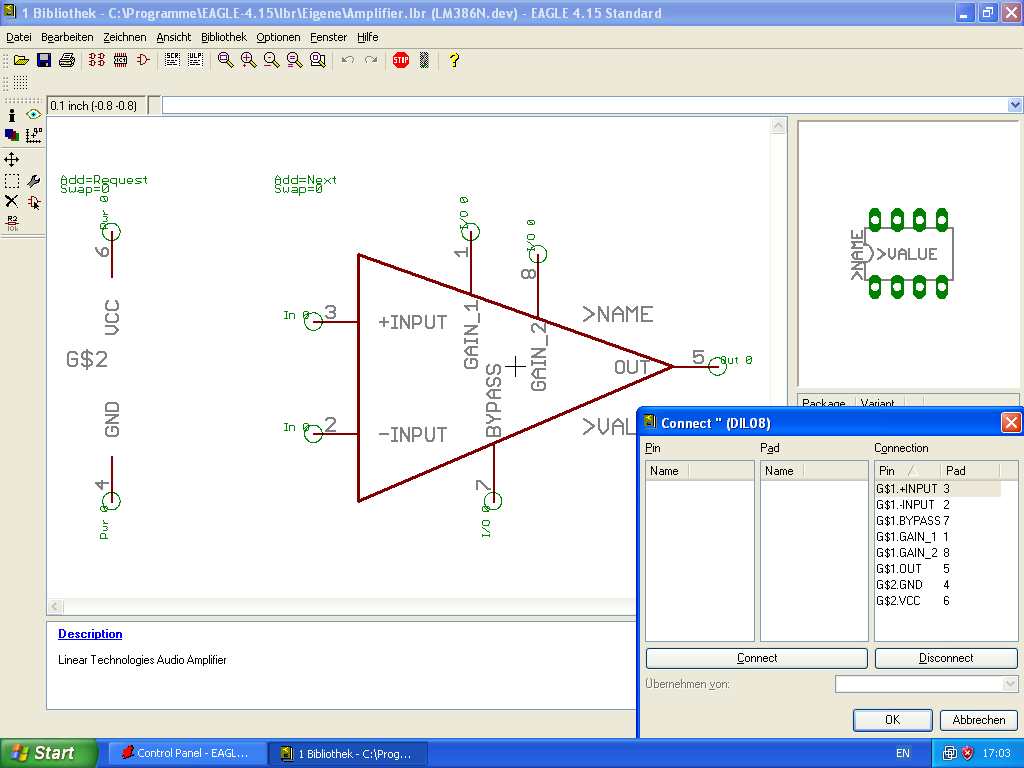Select the Show eye tool

coord(33,115)
